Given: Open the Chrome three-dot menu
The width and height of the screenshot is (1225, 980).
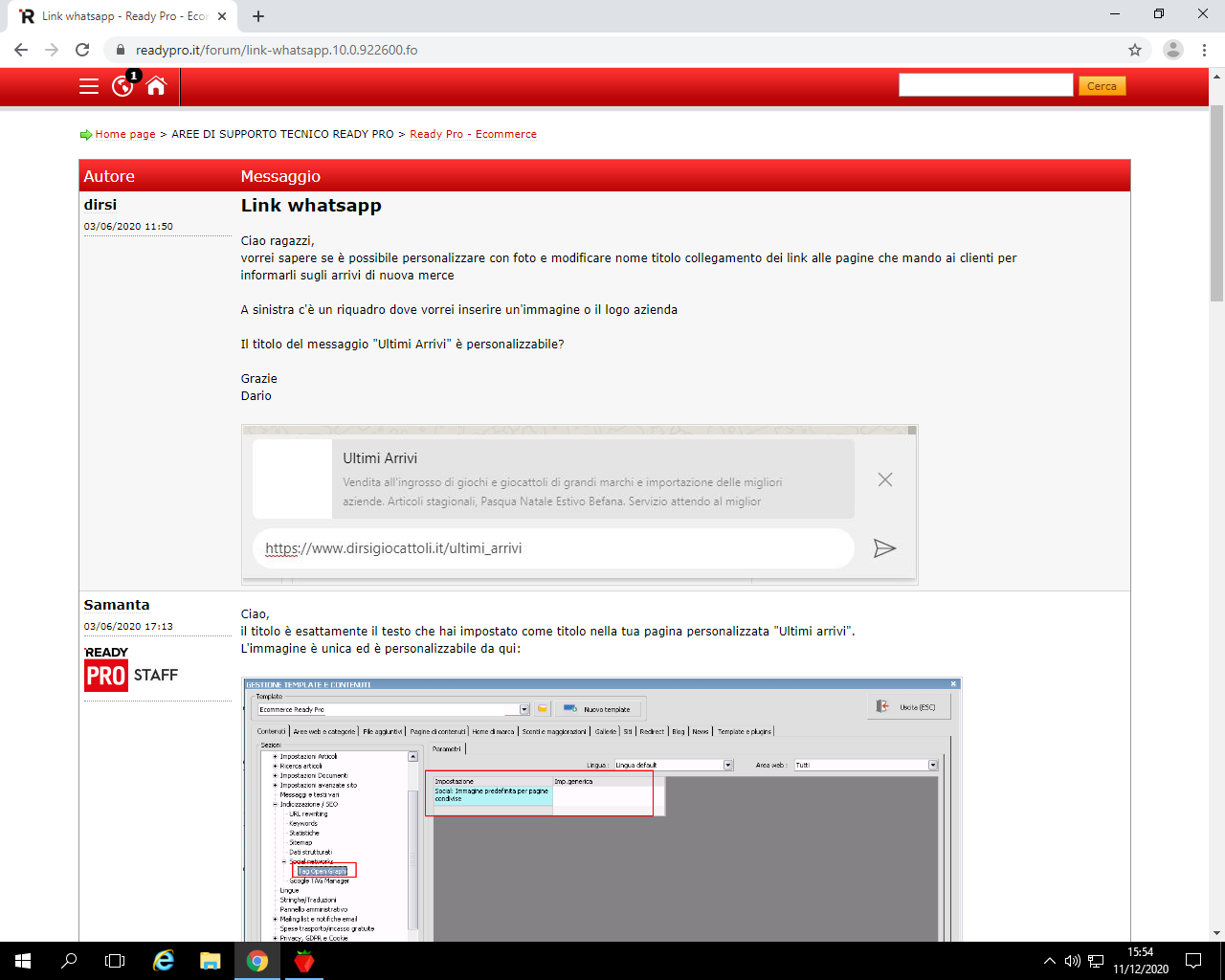Looking at the screenshot, I should 1205,50.
